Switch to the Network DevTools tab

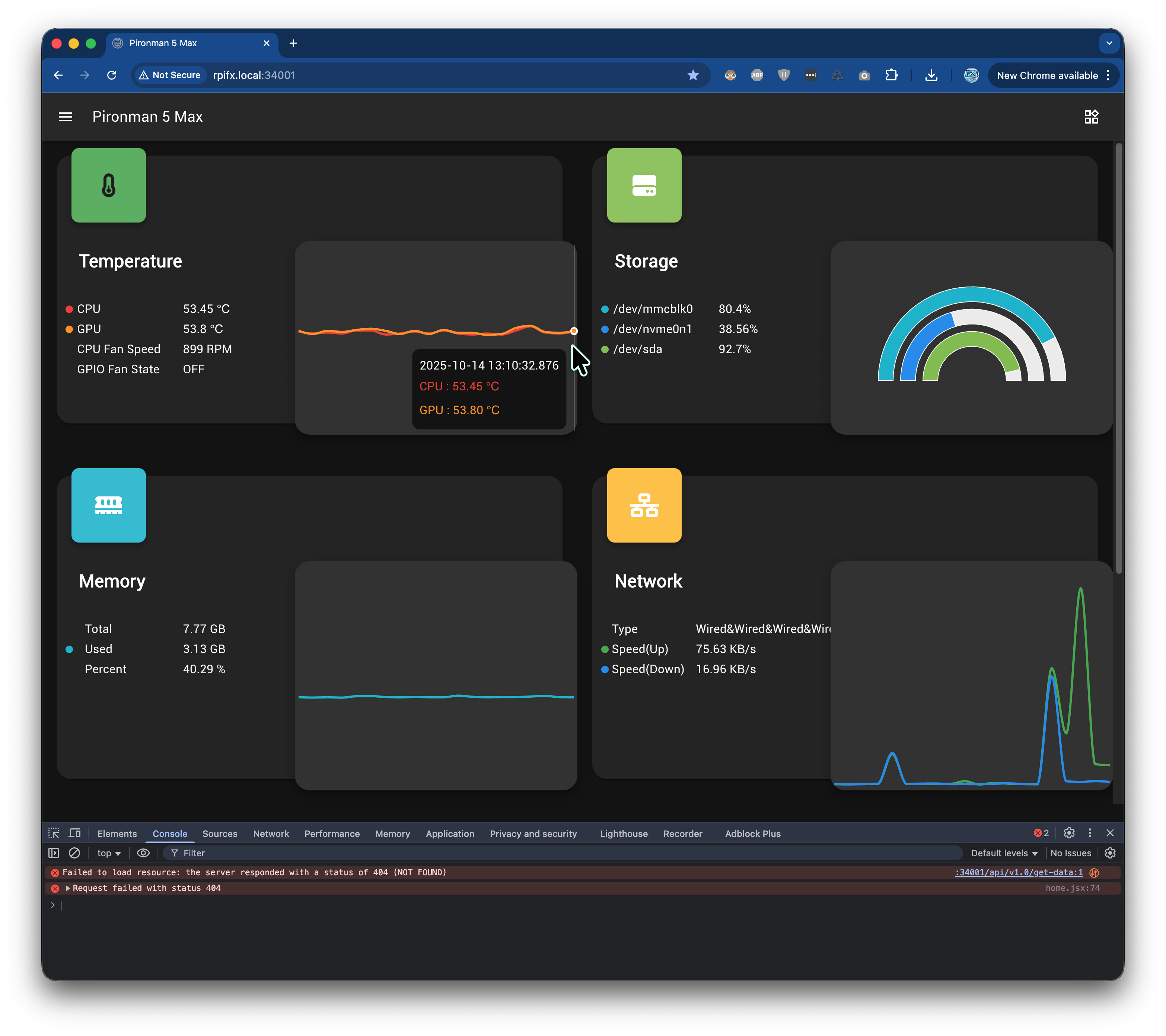pos(271,834)
